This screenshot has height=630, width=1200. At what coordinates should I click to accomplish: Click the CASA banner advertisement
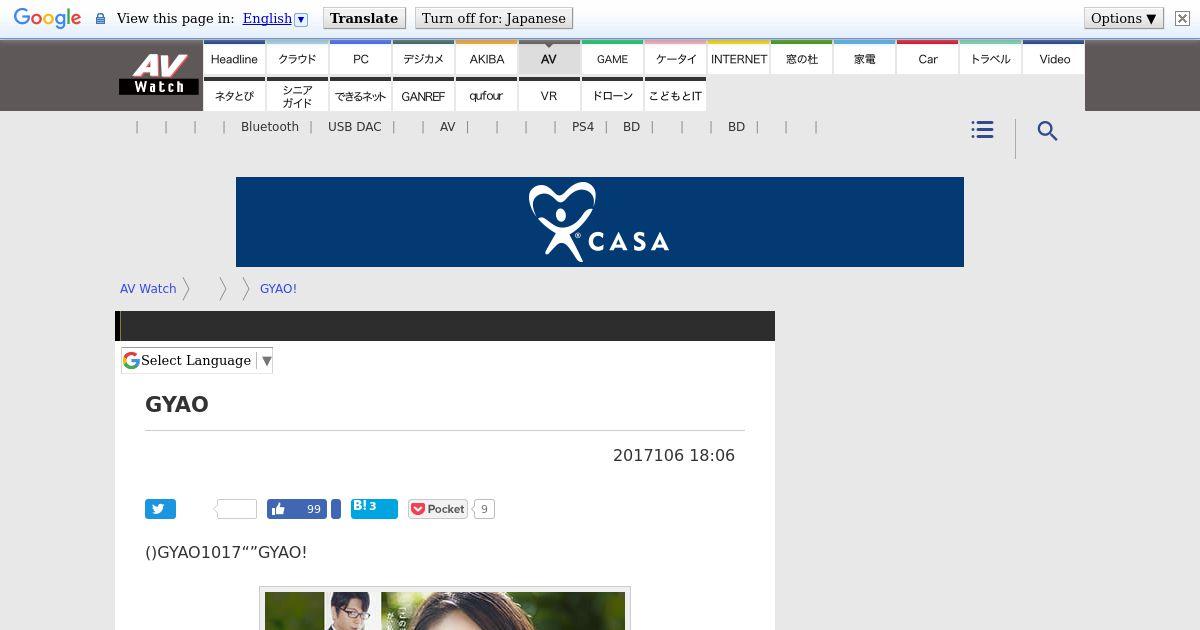[x=600, y=222]
